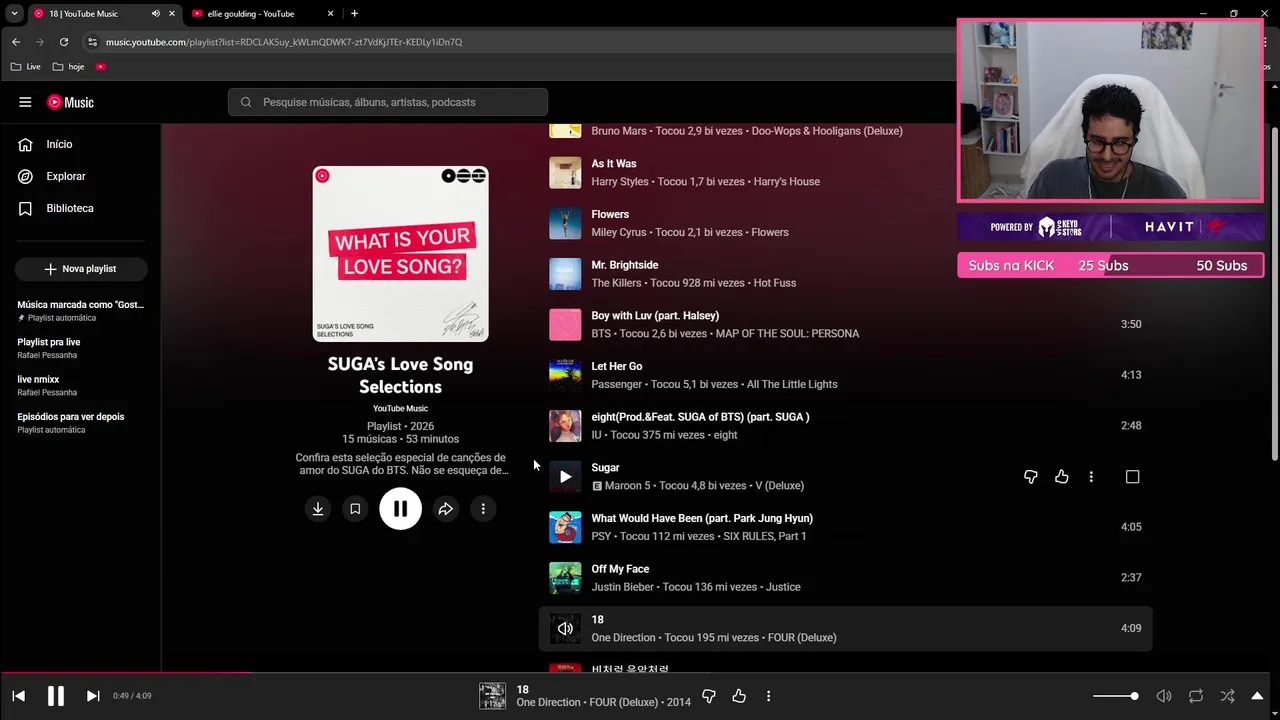Select the Flowers song title
The width and height of the screenshot is (1280, 720).
coord(610,214)
